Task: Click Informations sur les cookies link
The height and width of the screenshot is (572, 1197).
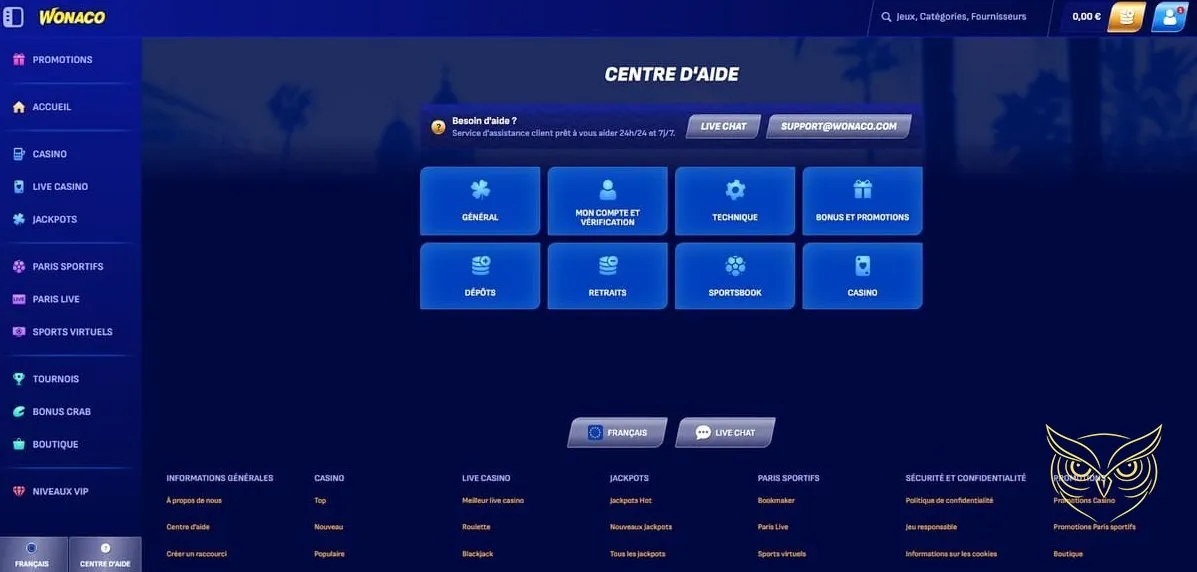Action: 951,554
